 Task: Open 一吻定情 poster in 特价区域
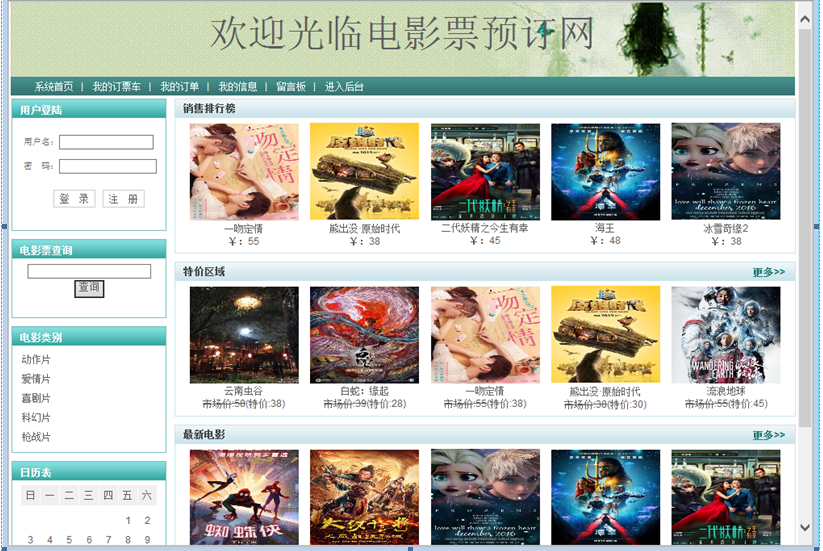485,335
